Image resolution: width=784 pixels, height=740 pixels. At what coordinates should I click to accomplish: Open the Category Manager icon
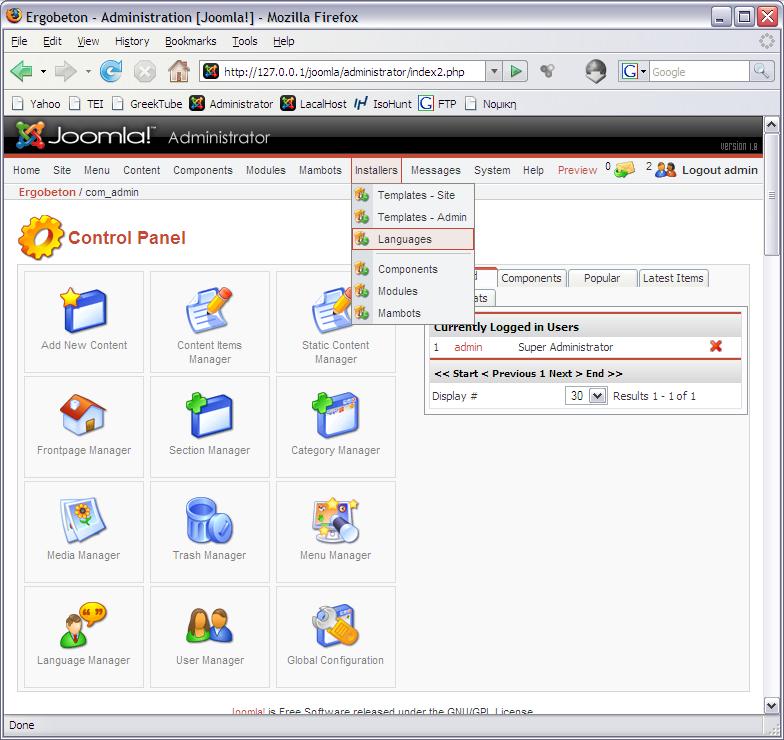(x=336, y=416)
